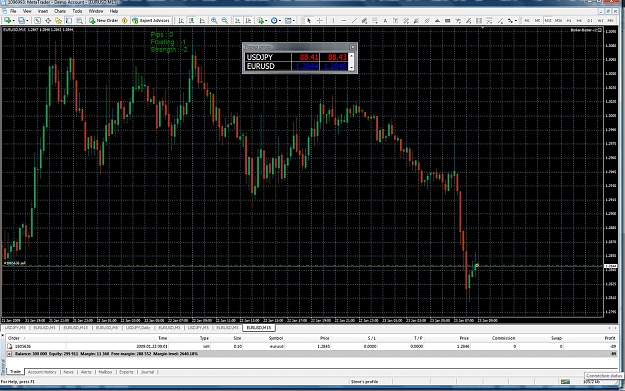Select the USDJPY row in popup prices
The width and height of the screenshot is (625, 391).
[x=296, y=57]
